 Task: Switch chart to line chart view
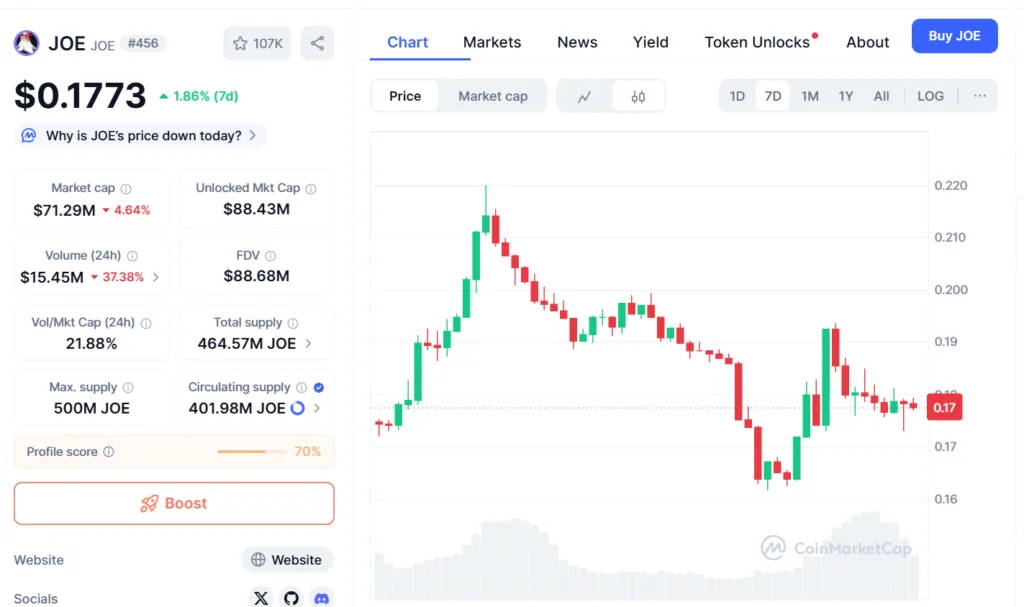585,95
